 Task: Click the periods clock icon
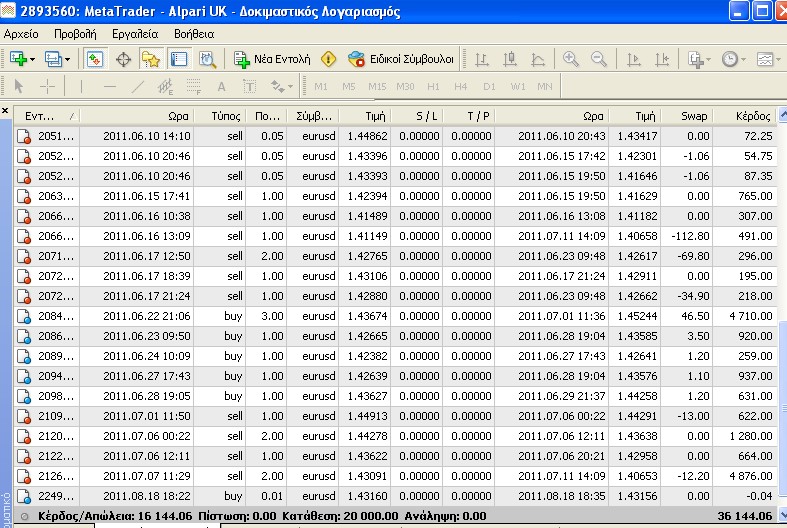tap(730, 59)
